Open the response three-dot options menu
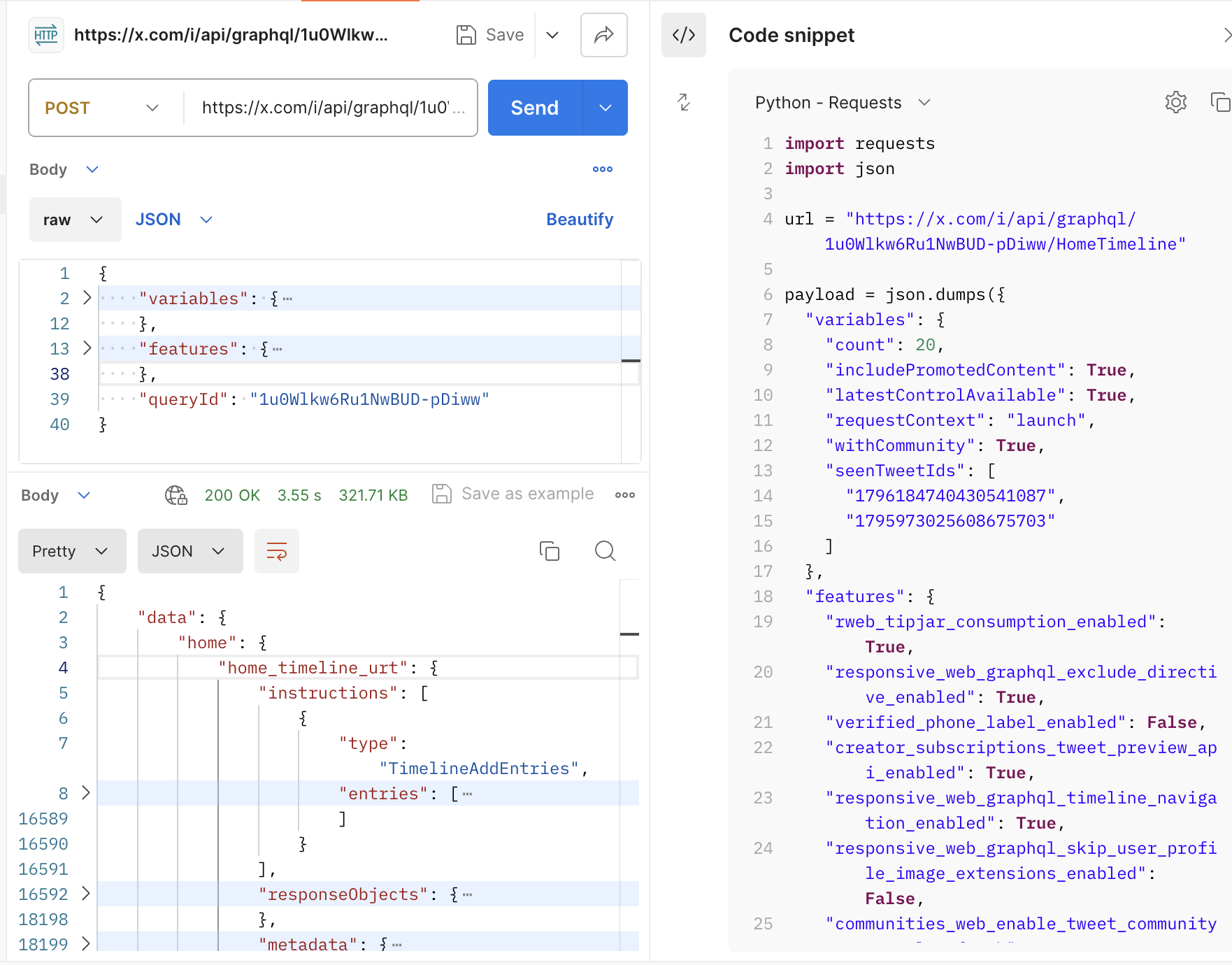This screenshot has height=965, width=1232. pos(624,494)
